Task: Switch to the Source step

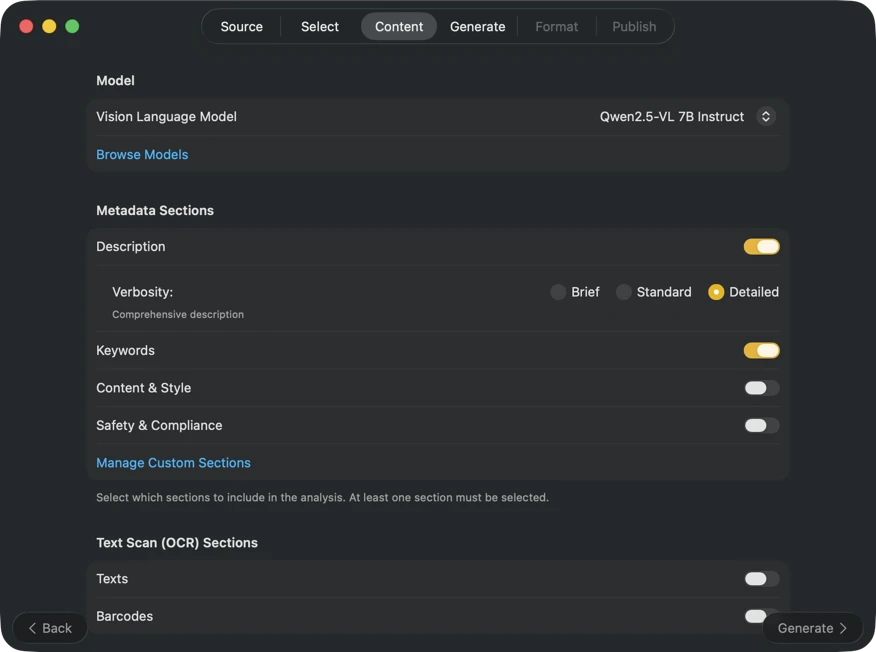Action: click(x=241, y=26)
